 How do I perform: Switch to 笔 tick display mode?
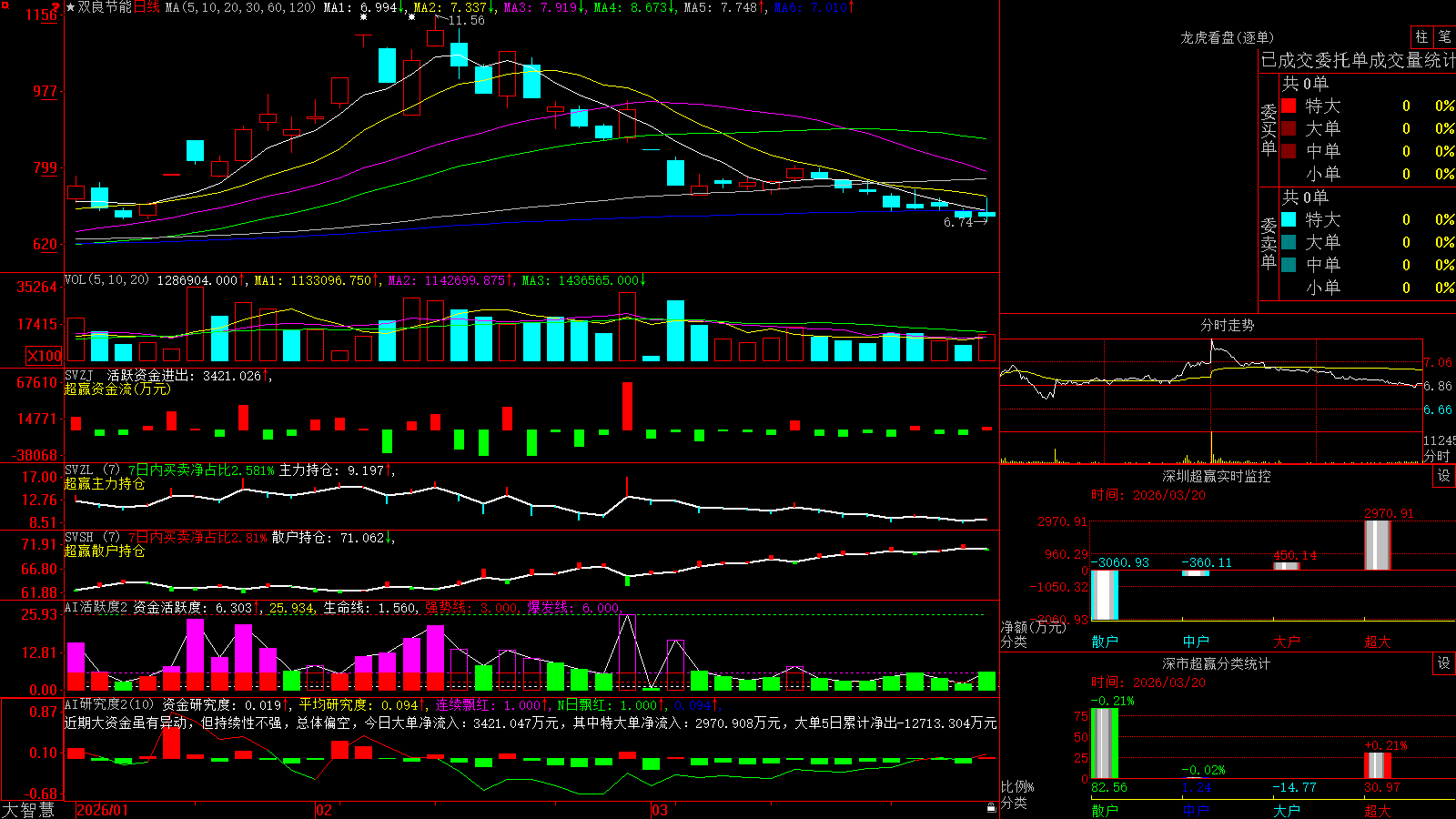pyautogui.click(x=1444, y=36)
